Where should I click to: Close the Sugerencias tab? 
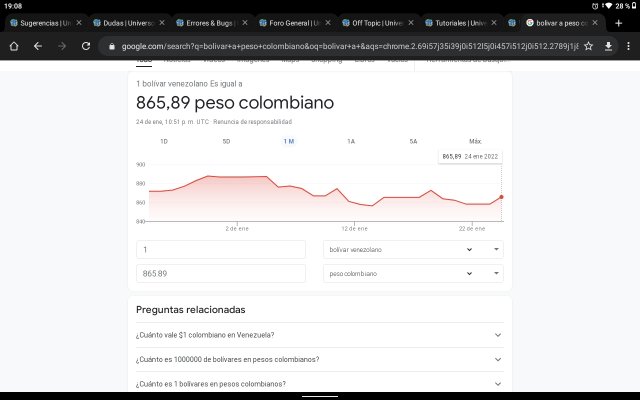(78, 22)
